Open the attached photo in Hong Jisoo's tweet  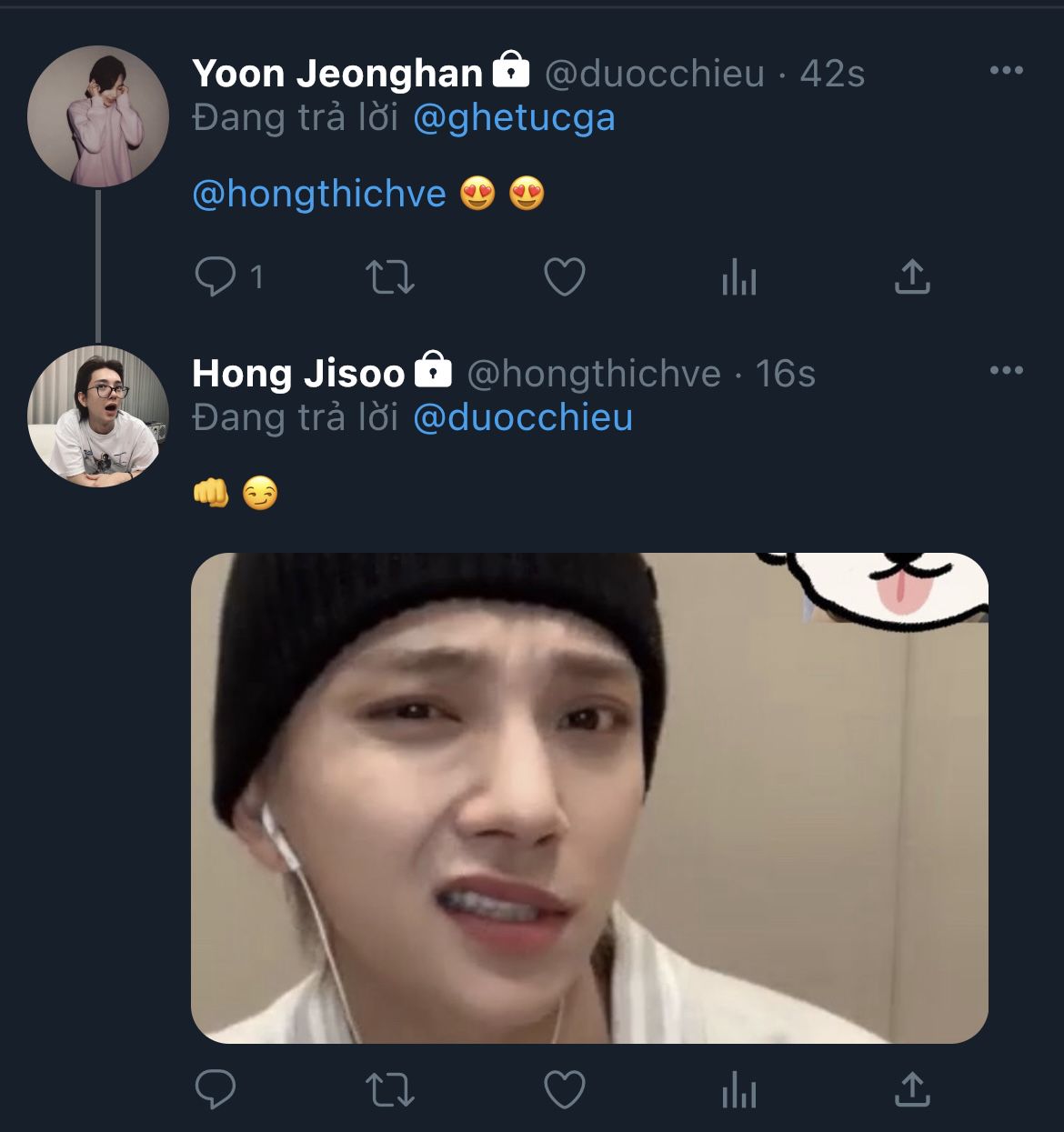(x=589, y=798)
